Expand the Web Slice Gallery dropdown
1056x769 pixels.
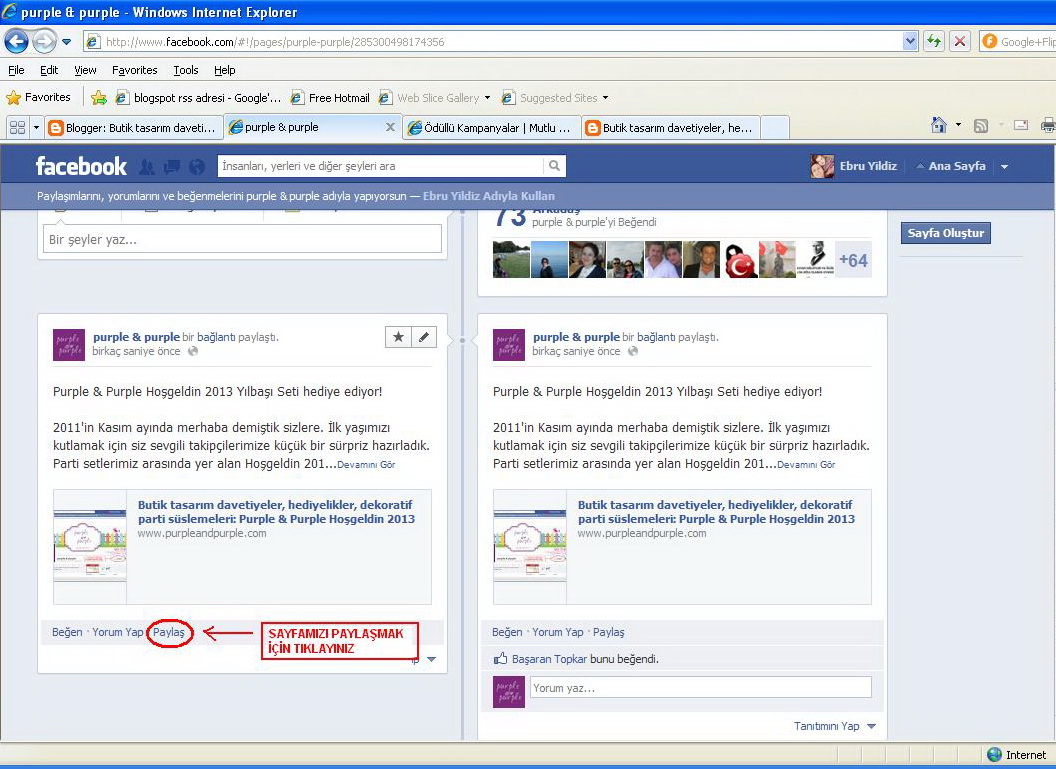click(x=487, y=98)
